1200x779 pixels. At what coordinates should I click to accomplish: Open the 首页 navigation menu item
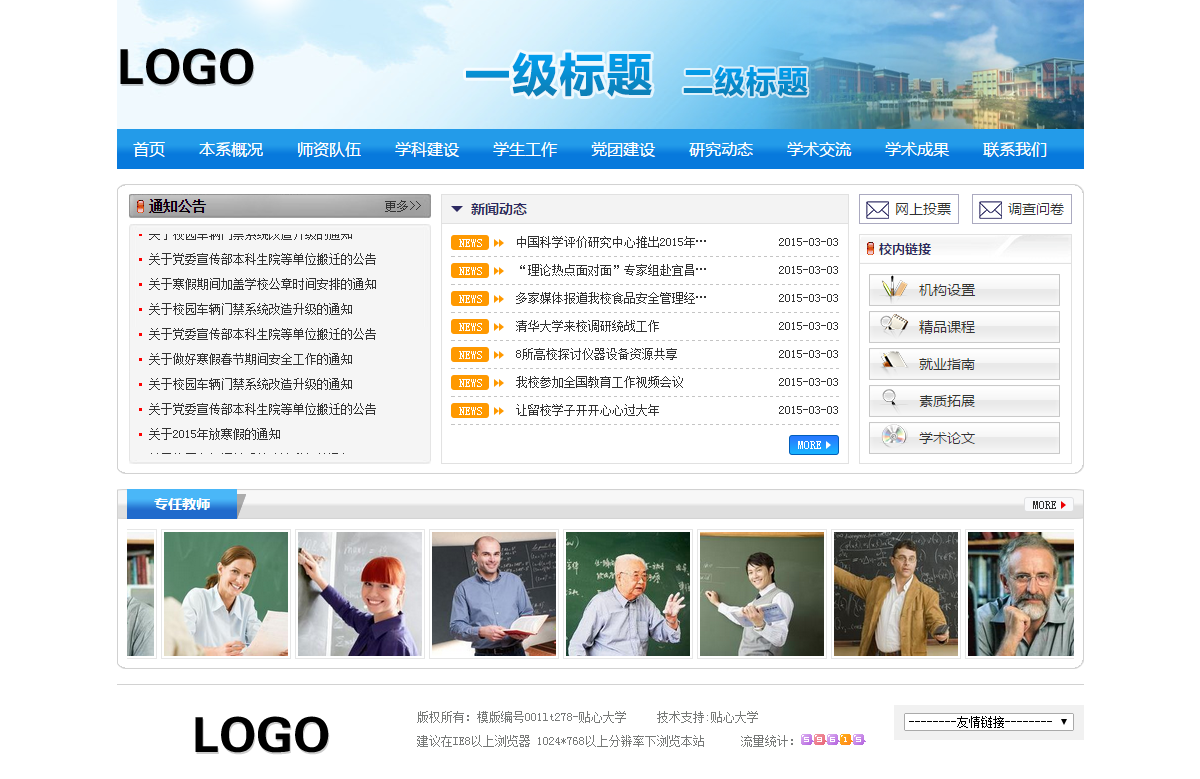point(149,150)
